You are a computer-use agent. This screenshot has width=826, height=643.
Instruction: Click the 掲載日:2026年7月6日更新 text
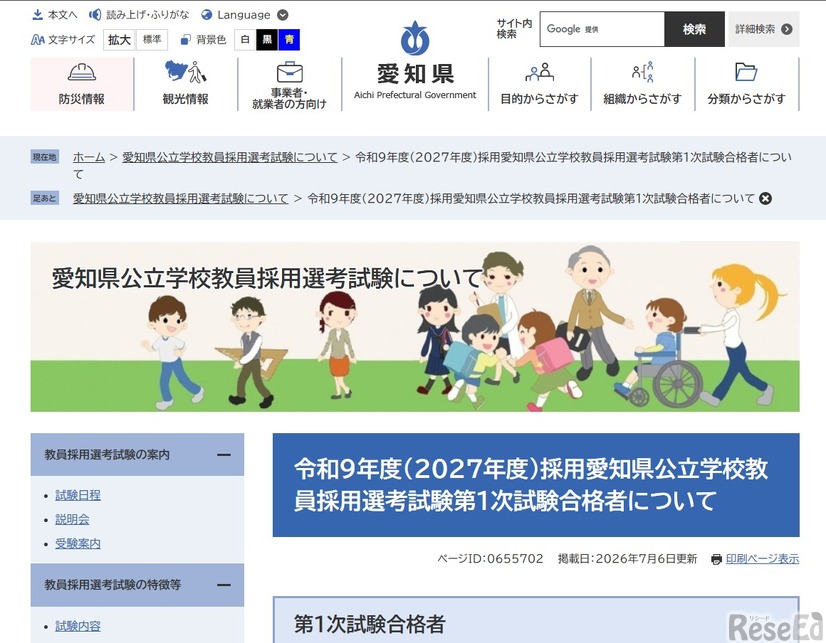coord(627,559)
